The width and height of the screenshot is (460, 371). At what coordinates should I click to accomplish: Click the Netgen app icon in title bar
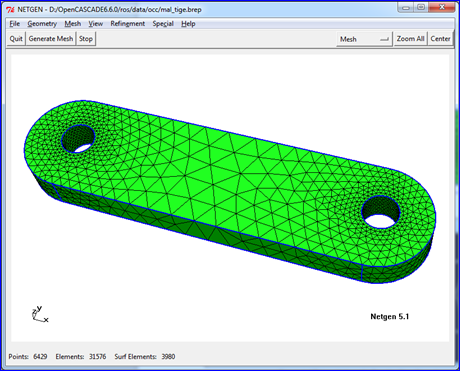(10, 9)
